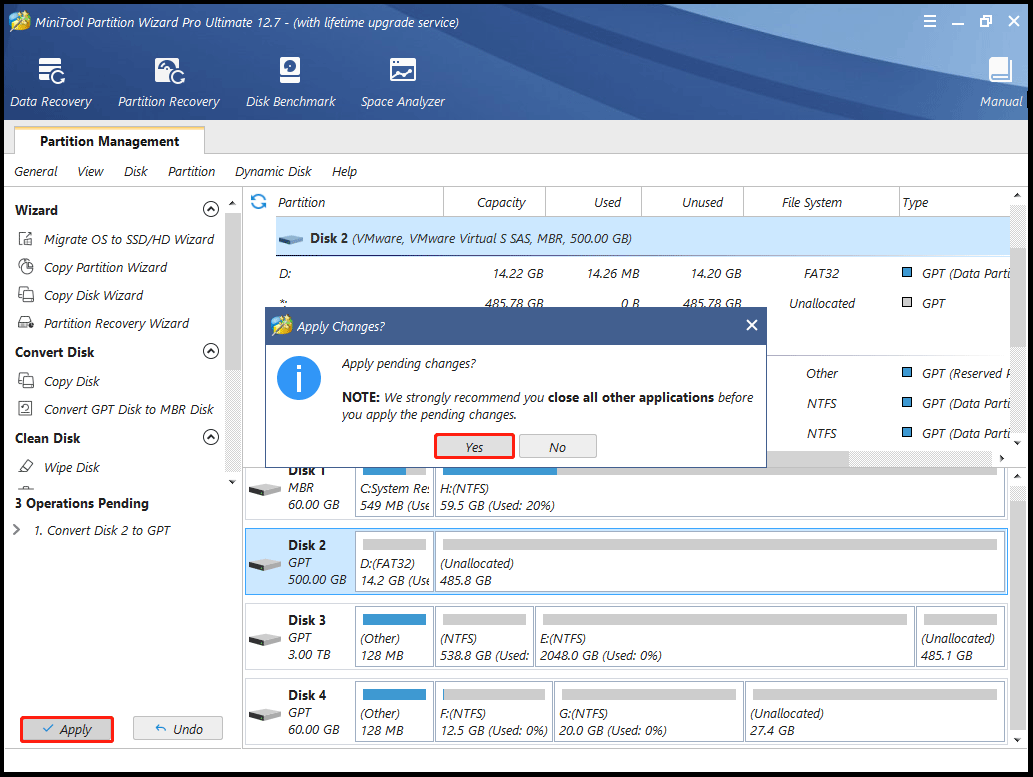Screen dimensions: 1033x777
Task: Close the Apply Changes dialog with X
Action: point(752,325)
